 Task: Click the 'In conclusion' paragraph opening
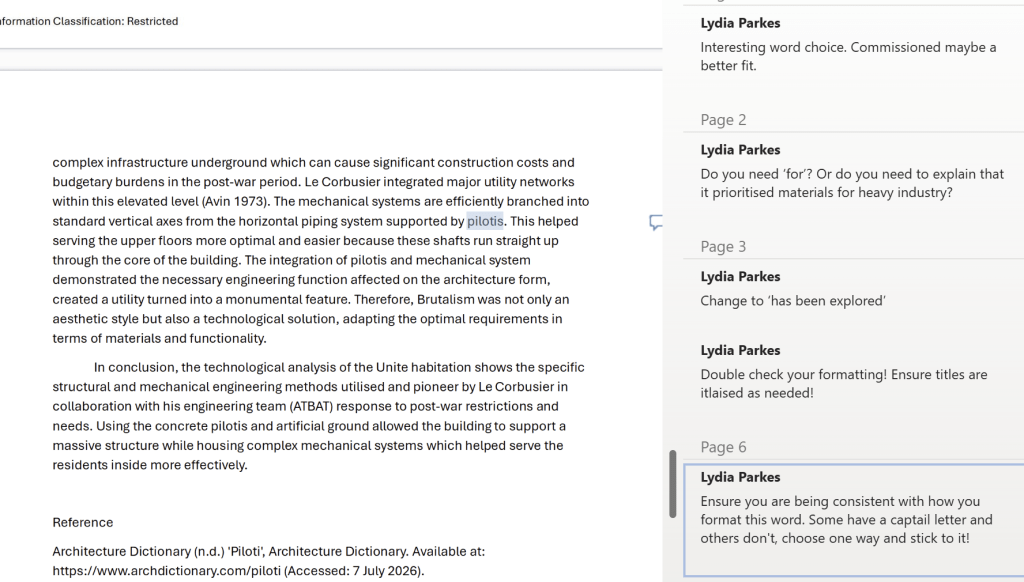135,367
